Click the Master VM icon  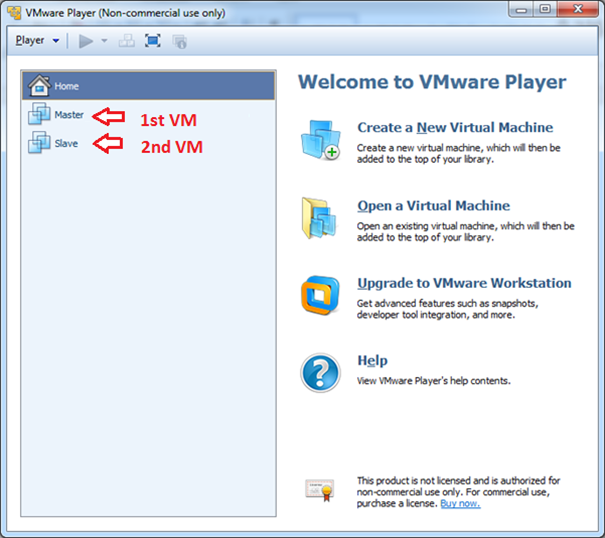[39, 114]
